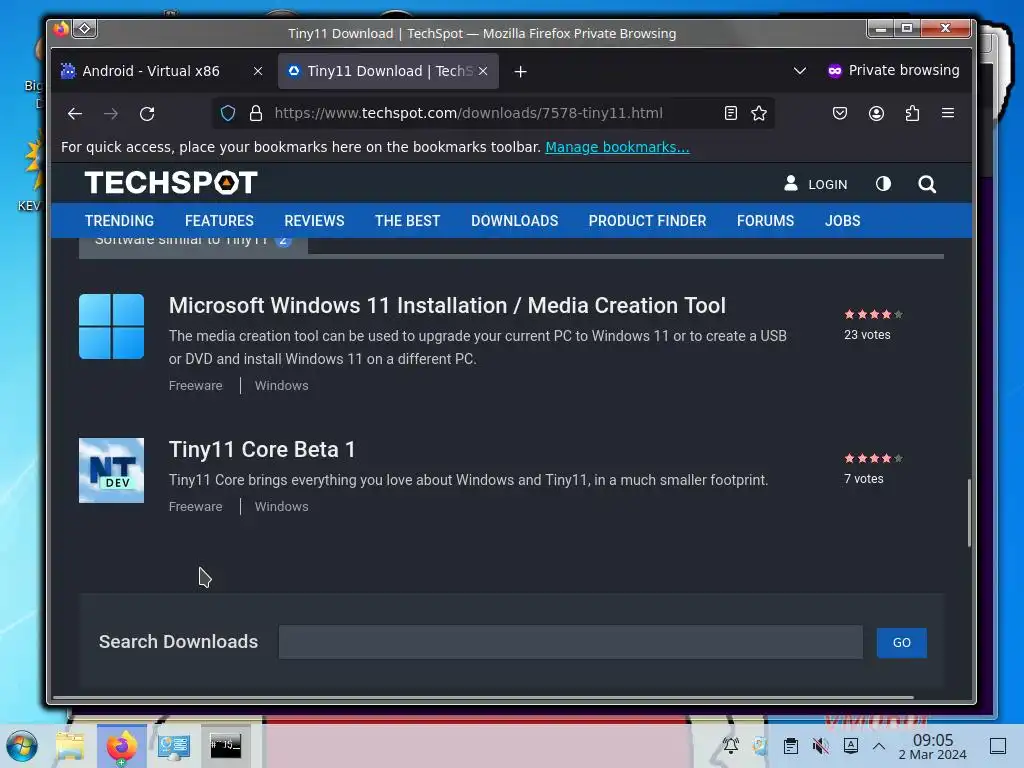Open a new tab with the plus button
1024x768 pixels.
(520, 71)
